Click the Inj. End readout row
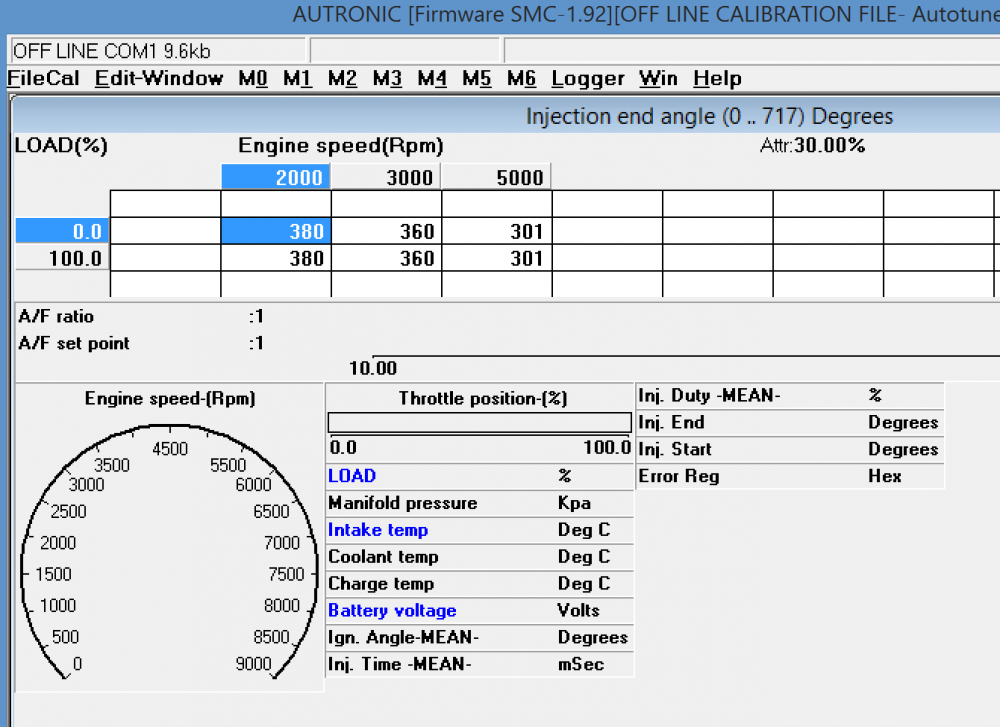Image resolution: width=1000 pixels, height=727 pixels. [x=790, y=422]
